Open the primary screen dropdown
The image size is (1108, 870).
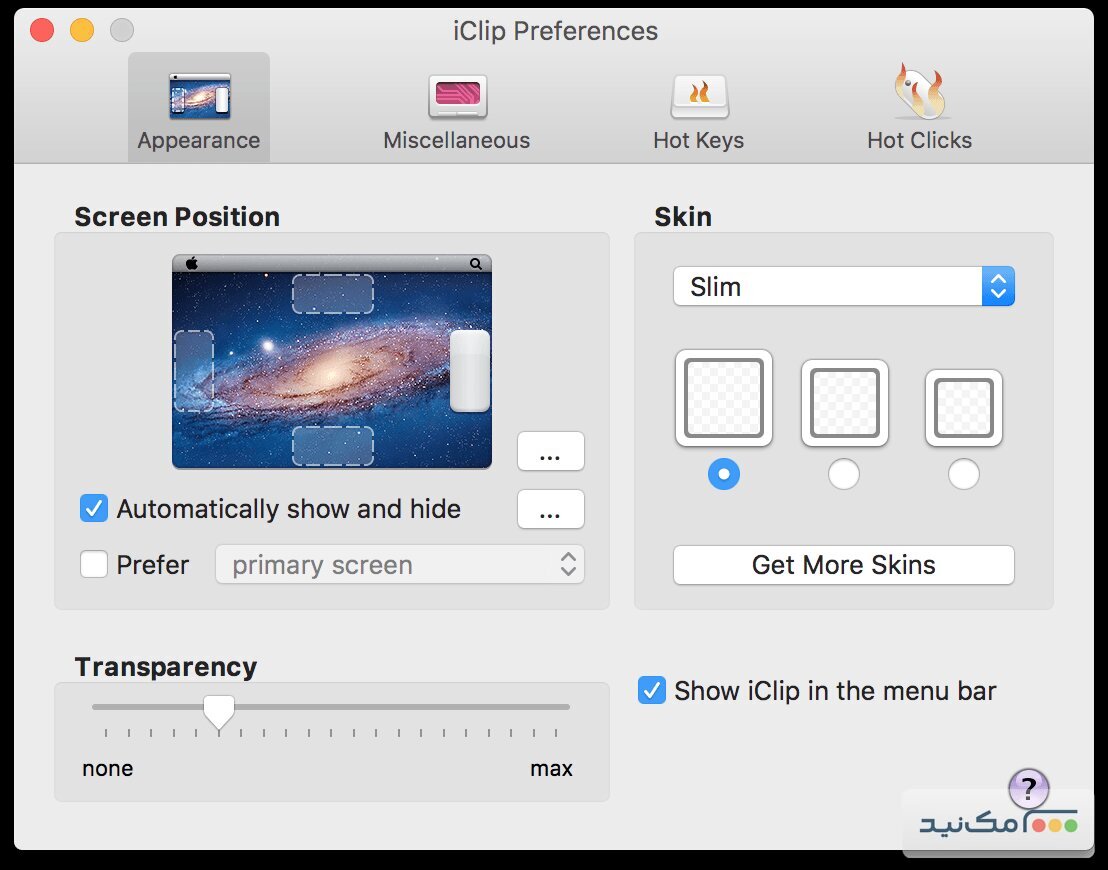[400, 565]
